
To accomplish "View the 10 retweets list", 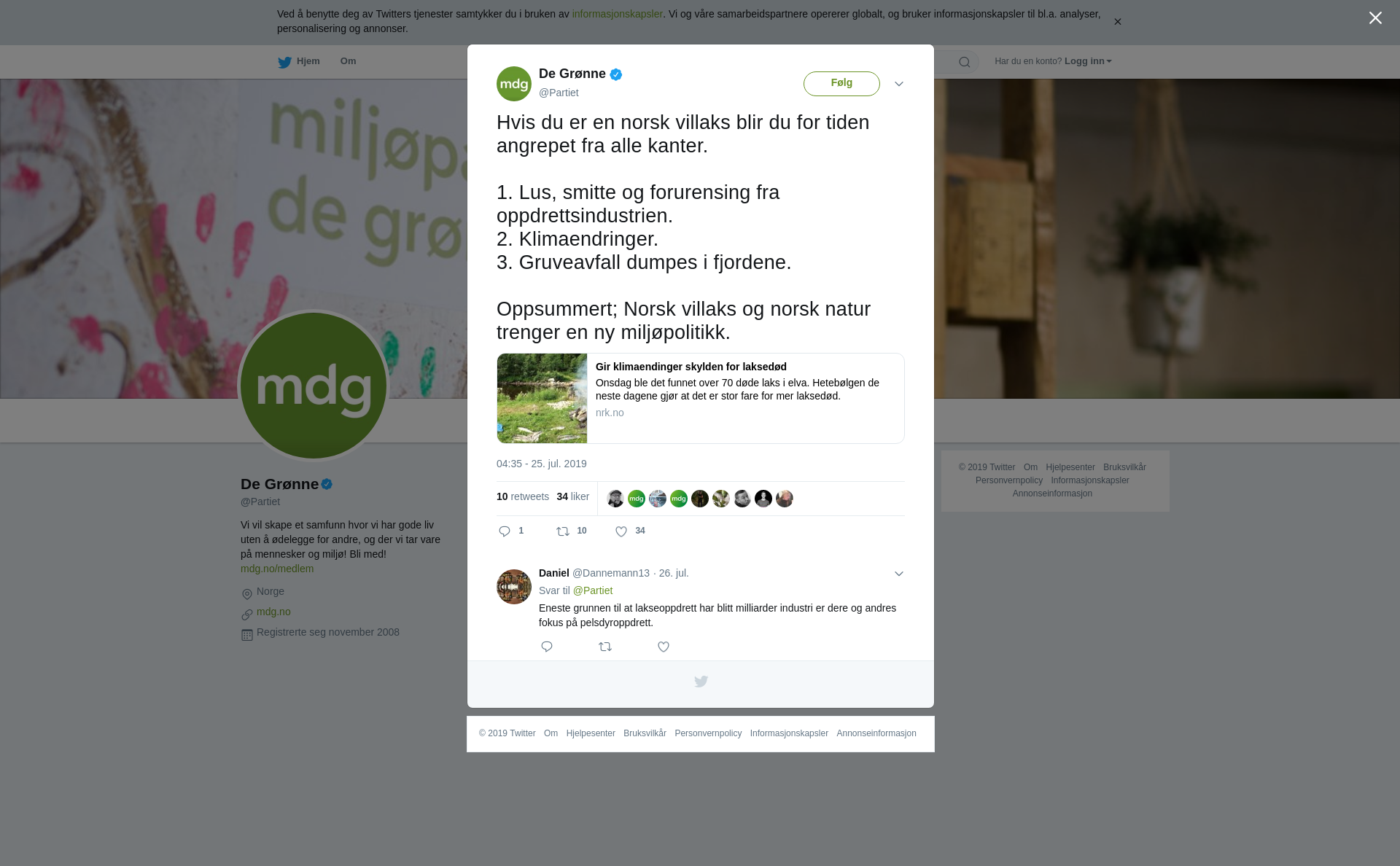I will pyautogui.click(x=523, y=496).
